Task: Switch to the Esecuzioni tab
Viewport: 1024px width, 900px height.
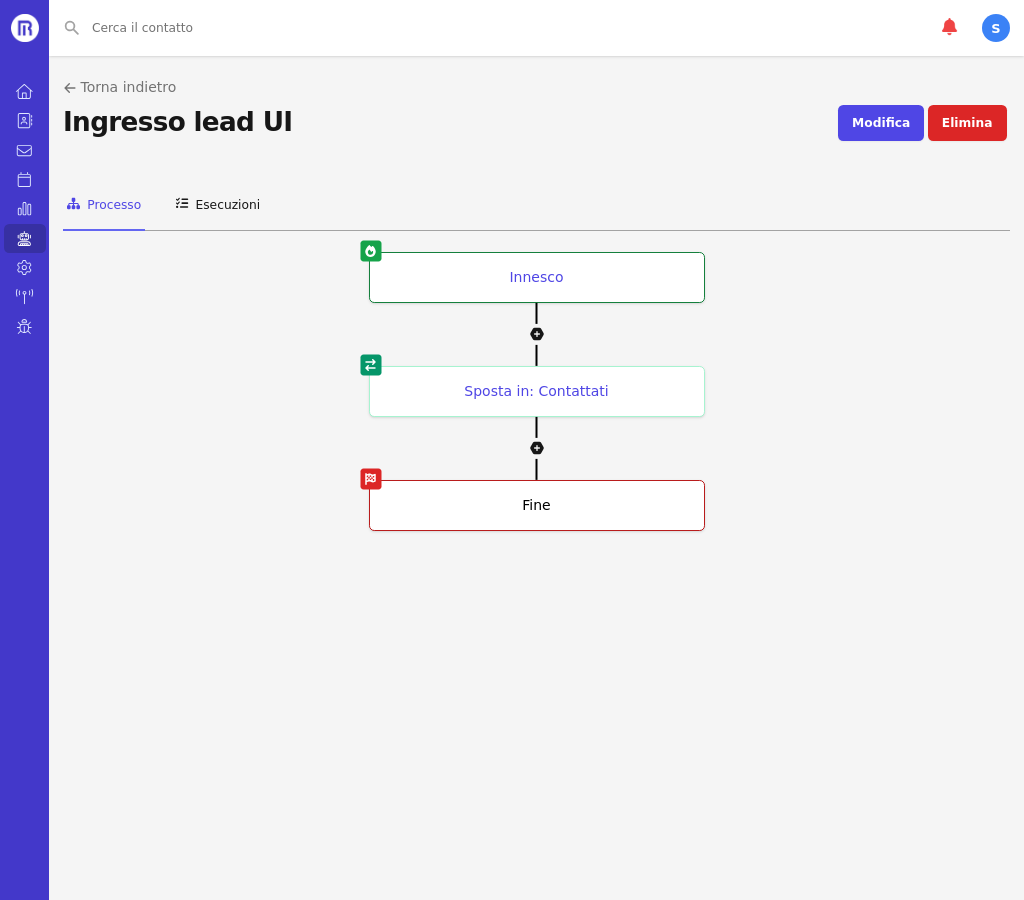Action: pos(218,205)
